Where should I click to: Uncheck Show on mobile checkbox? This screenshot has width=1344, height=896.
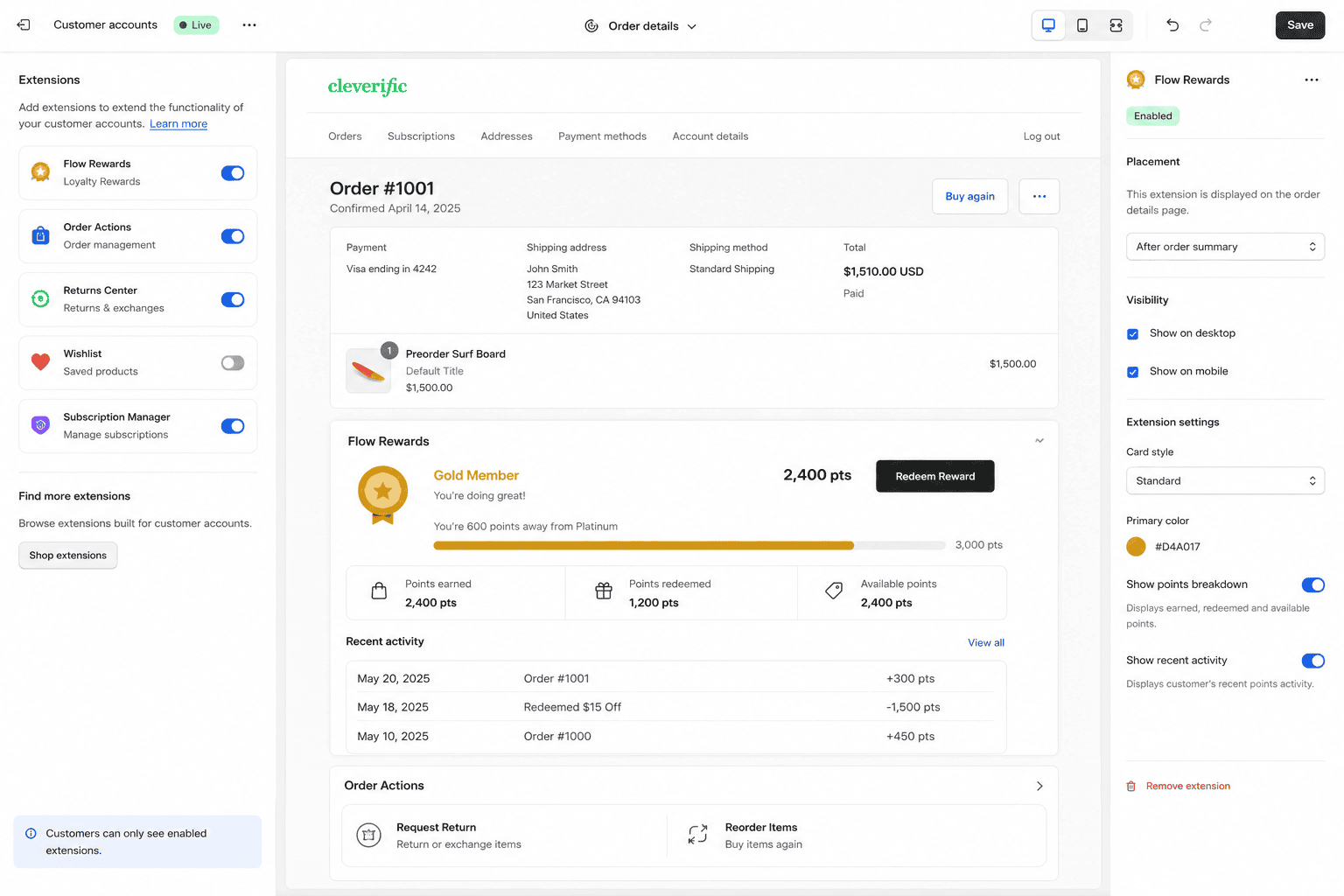[1133, 372]
